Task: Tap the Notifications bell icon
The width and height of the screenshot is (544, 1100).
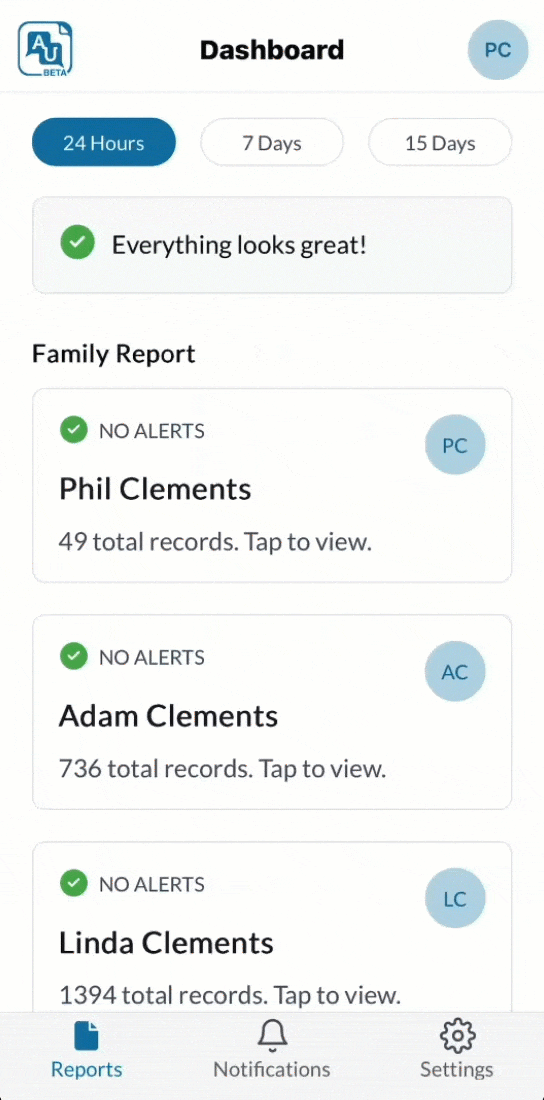Action: (272, 1036)
